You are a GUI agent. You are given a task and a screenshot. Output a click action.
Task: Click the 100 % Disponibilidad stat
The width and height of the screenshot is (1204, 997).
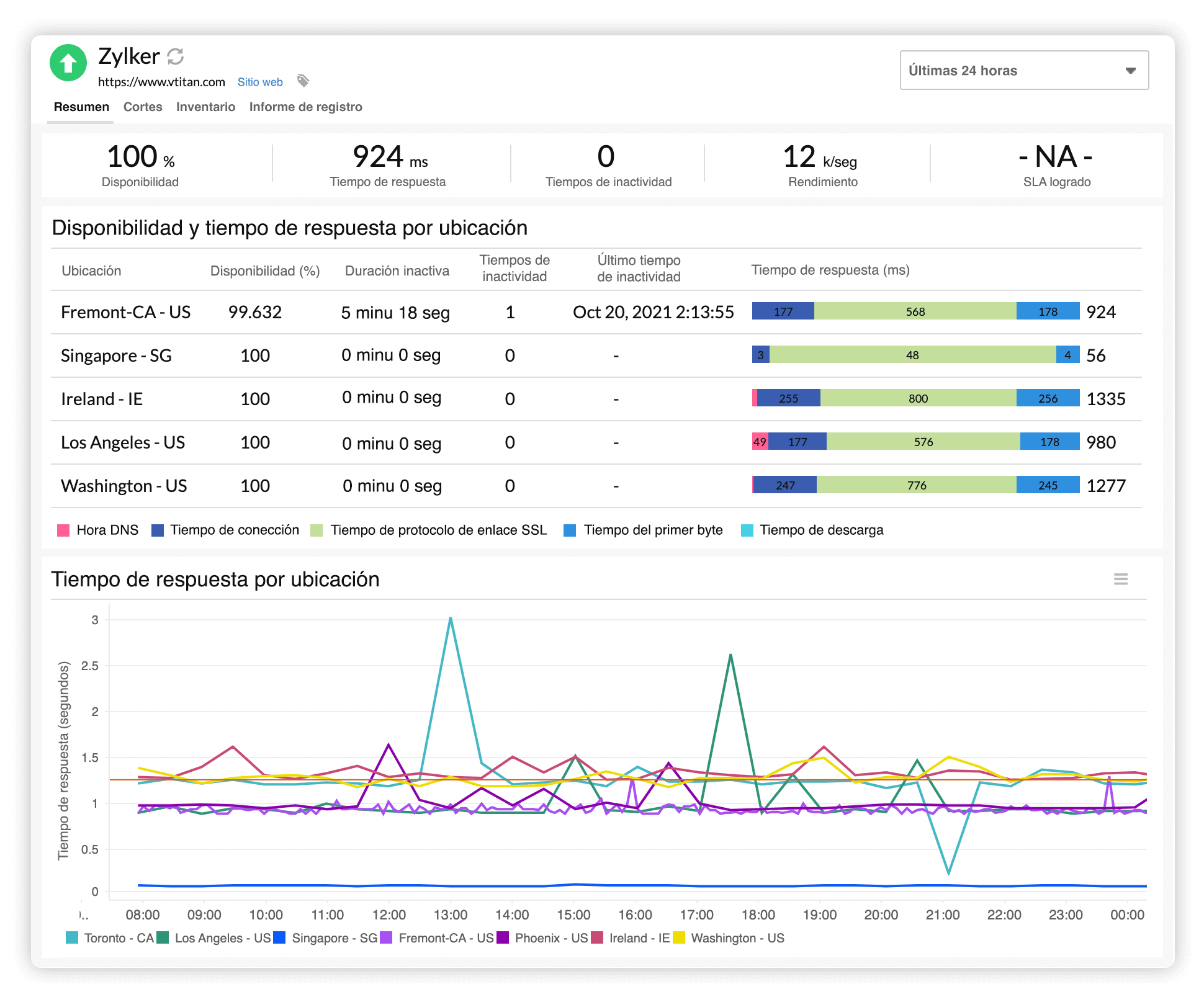(140, 165)
